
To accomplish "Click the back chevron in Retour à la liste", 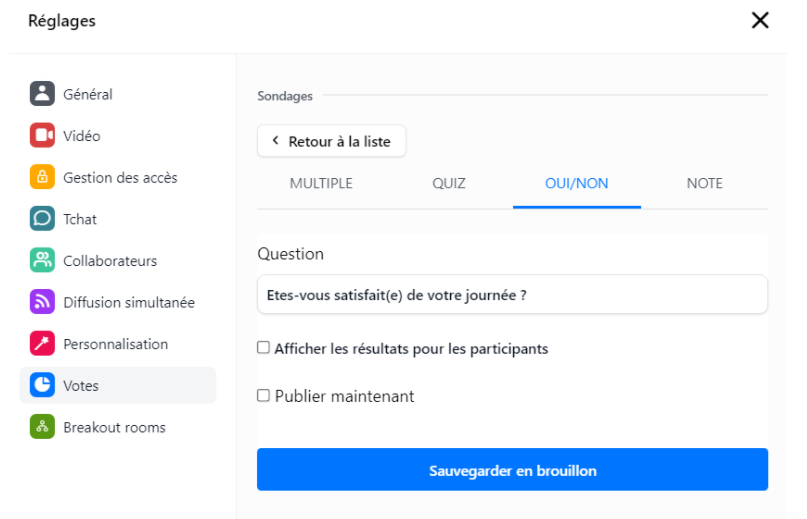I will click(275, 141).
